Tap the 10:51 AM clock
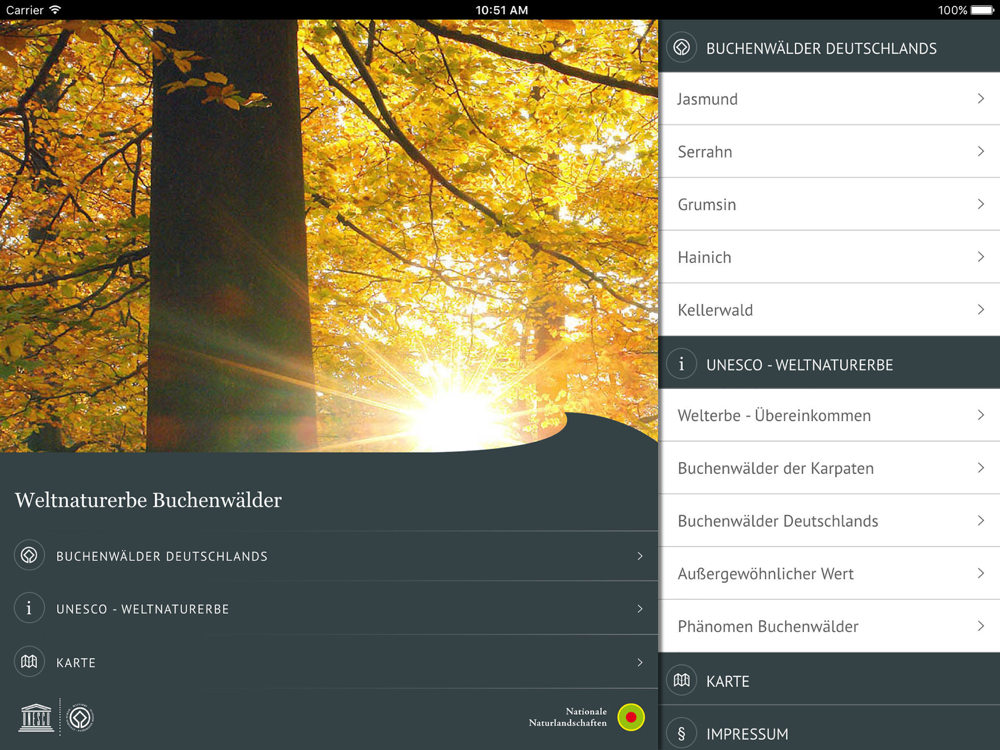 coord(501,10)
